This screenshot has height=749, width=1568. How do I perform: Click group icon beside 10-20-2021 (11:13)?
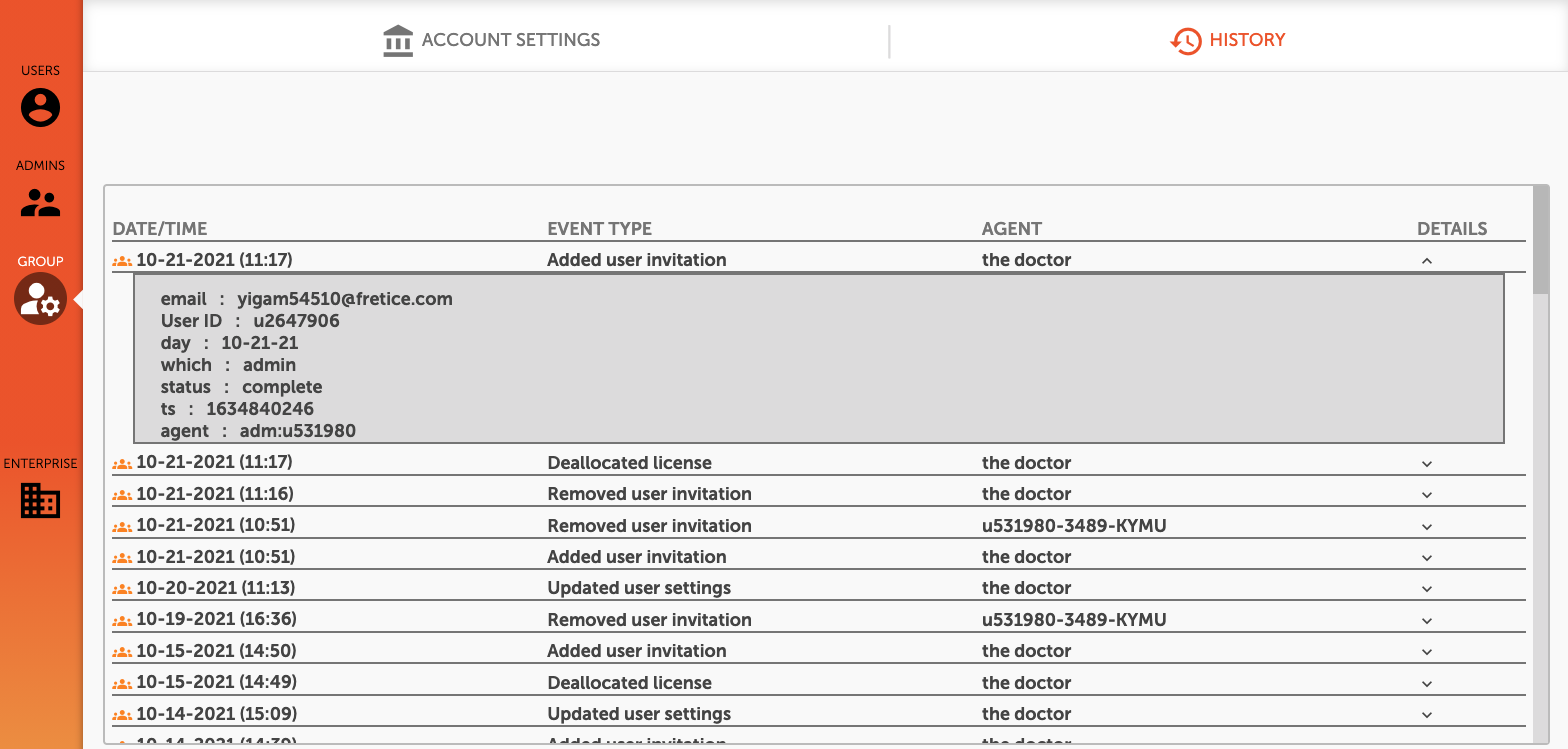click(122, 588)
